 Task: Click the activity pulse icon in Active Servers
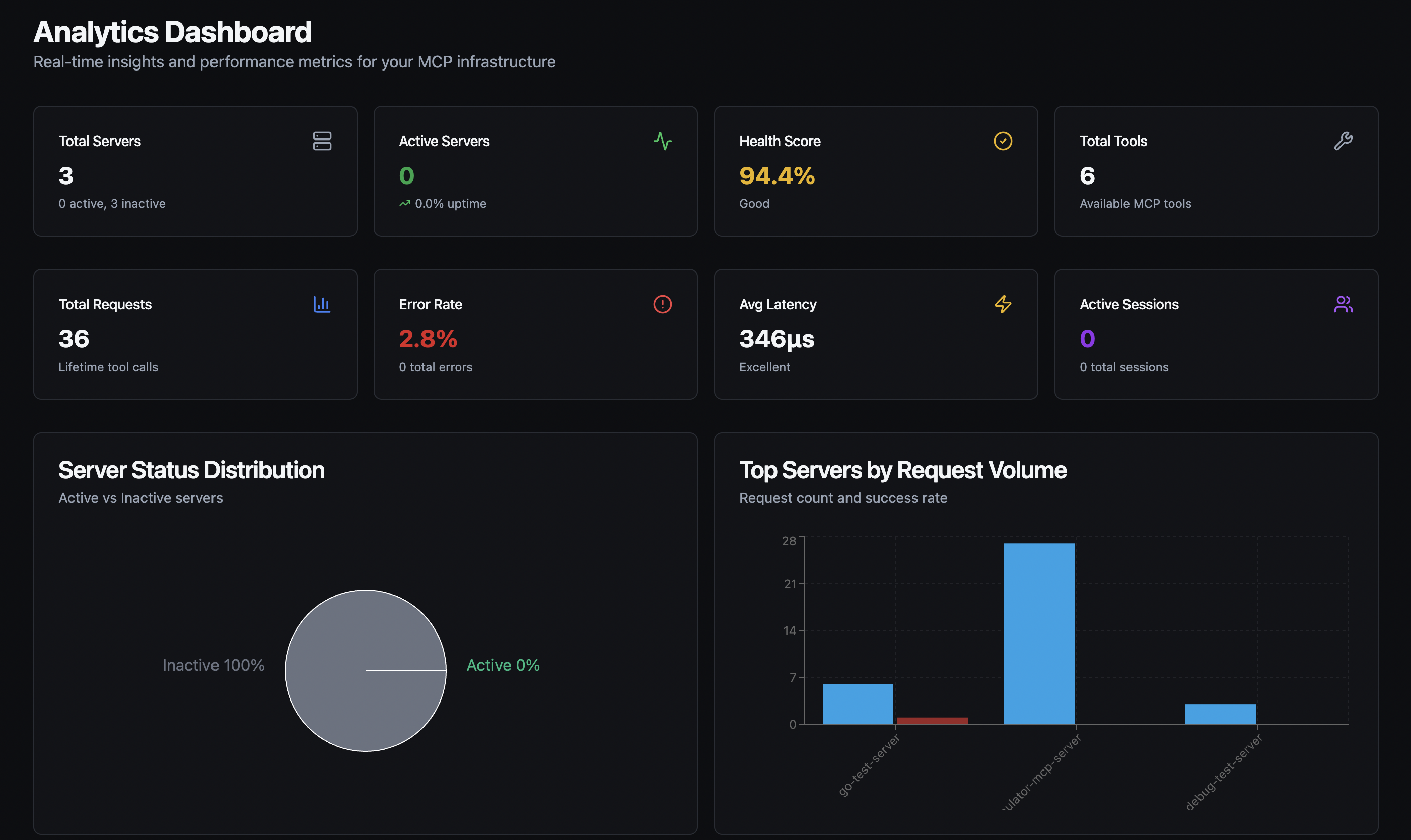(662, 141)
